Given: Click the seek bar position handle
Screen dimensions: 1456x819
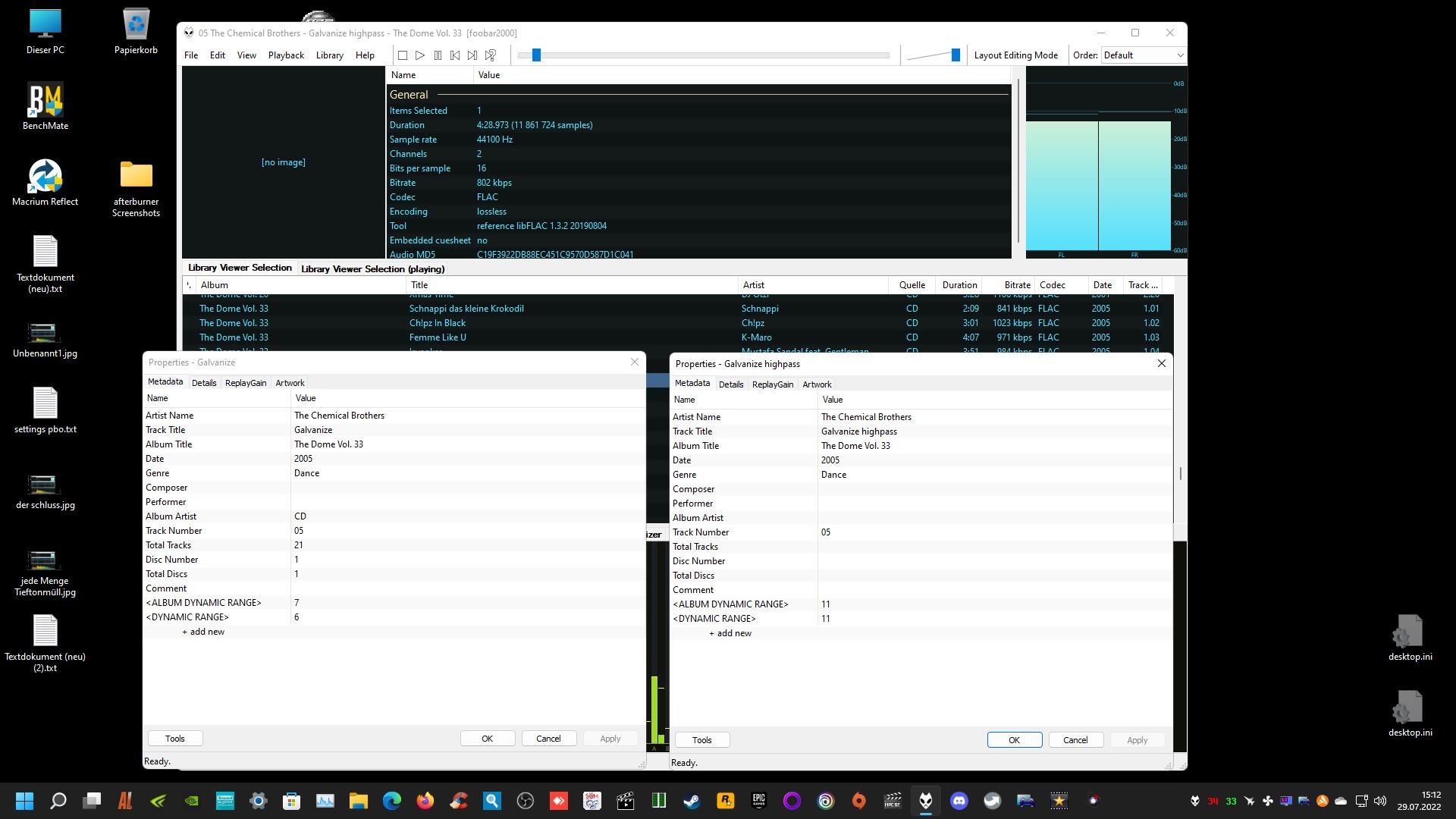Looking at the screenshot, I should click(x=536, y=55).
